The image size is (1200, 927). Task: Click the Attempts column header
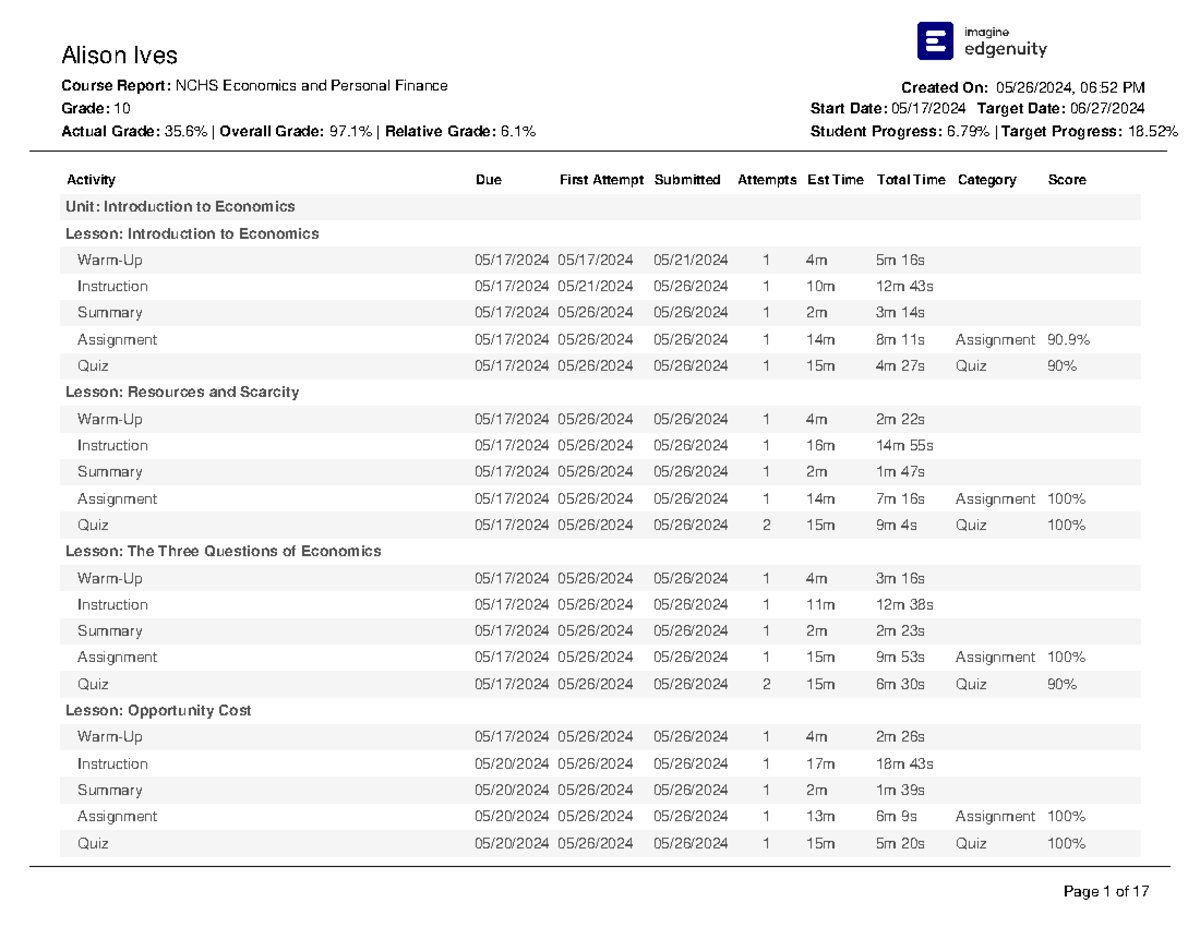click(767, 180)
